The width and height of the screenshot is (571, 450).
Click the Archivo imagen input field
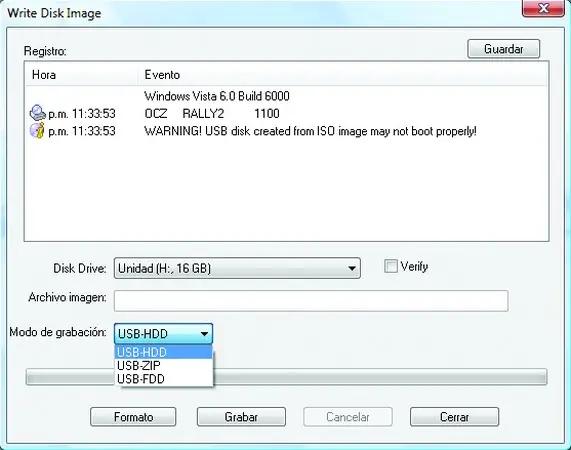[x=311, y=301]
